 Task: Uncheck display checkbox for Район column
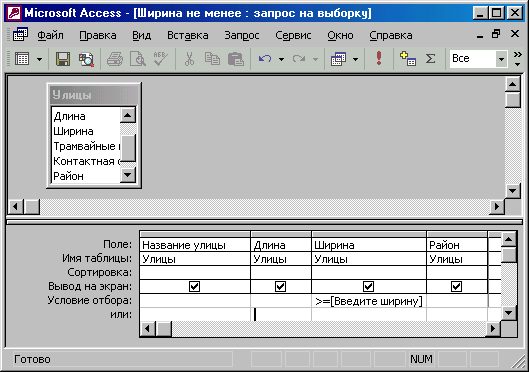coord(456,286)
